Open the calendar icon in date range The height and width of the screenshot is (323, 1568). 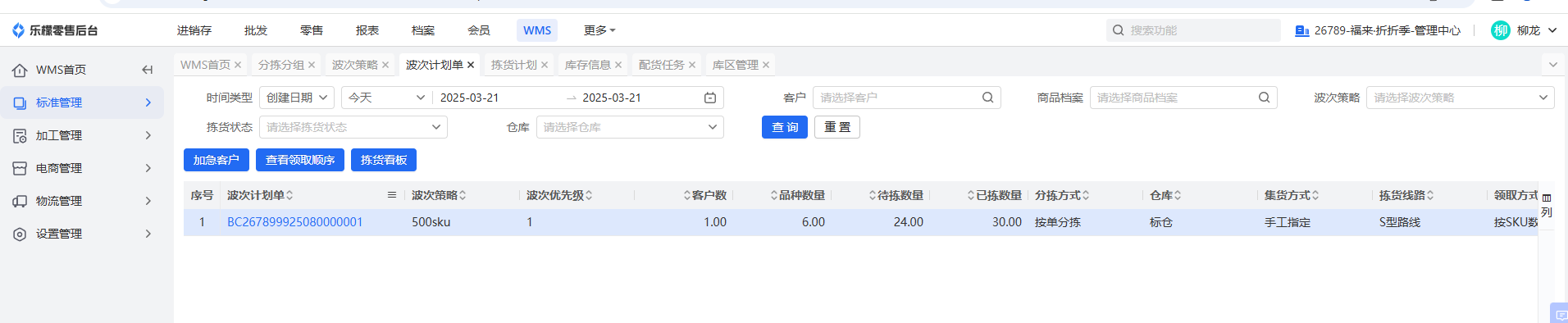(710, 98)
